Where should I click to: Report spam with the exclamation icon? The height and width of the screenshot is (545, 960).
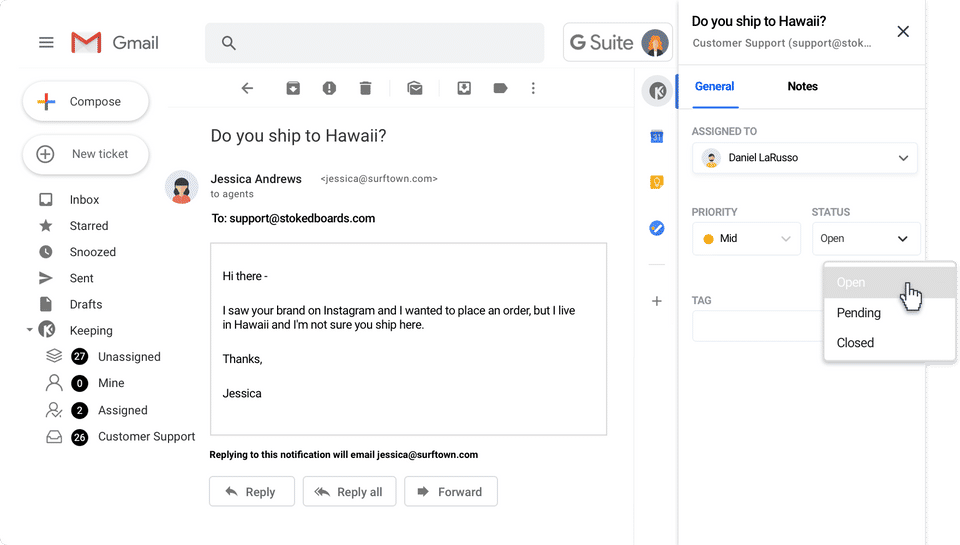[329, 88]
